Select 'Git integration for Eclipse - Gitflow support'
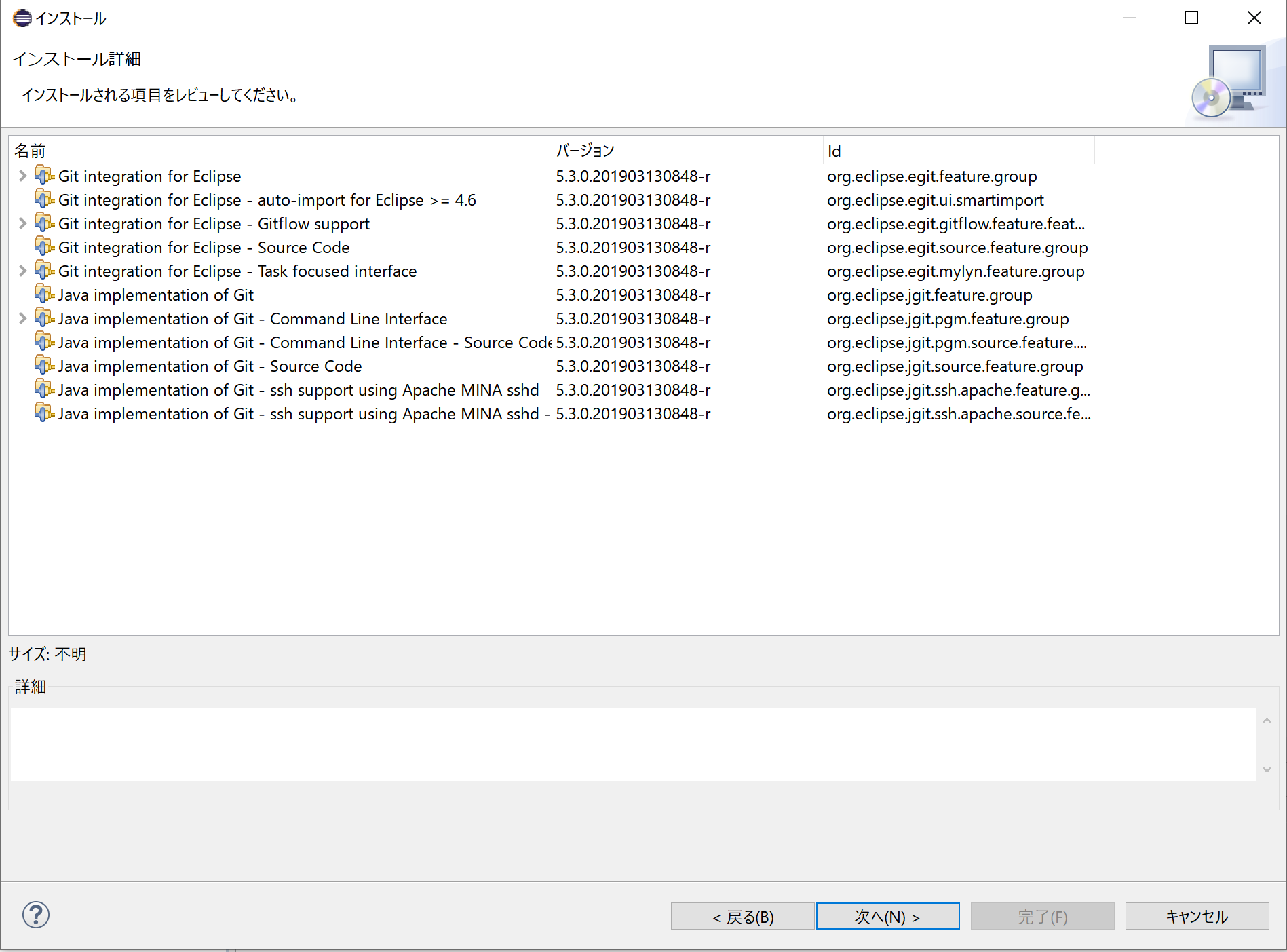 point(214,224)
